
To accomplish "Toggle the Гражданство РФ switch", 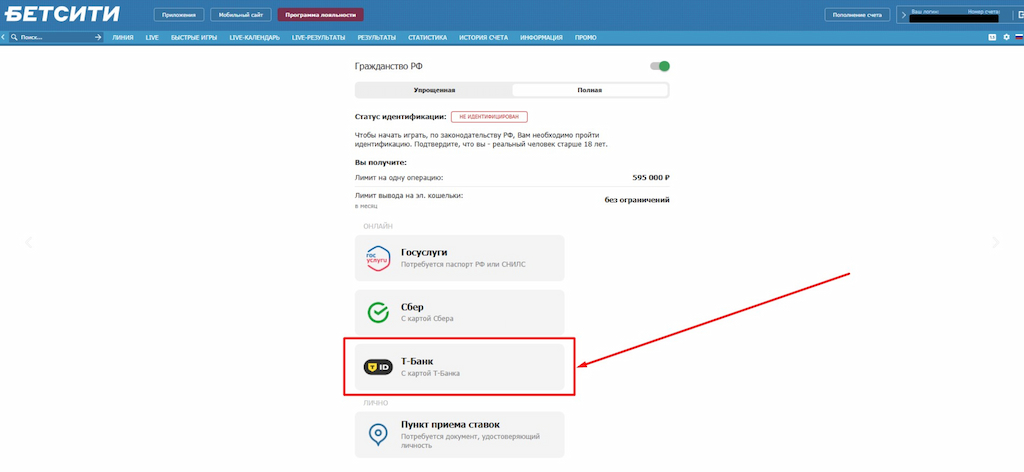I will click(660, 66).
